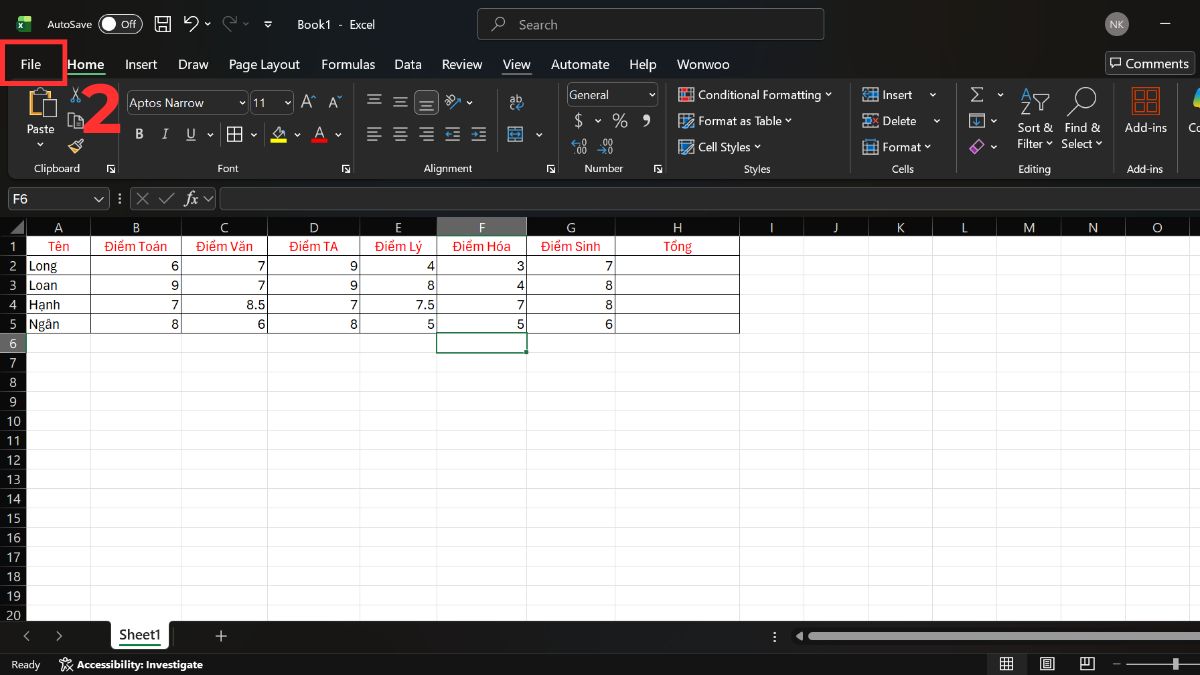This screenshot has width=1200, height=675.
Task: Open the Aptos Narrow font dropdown
Action: [243, 102]
